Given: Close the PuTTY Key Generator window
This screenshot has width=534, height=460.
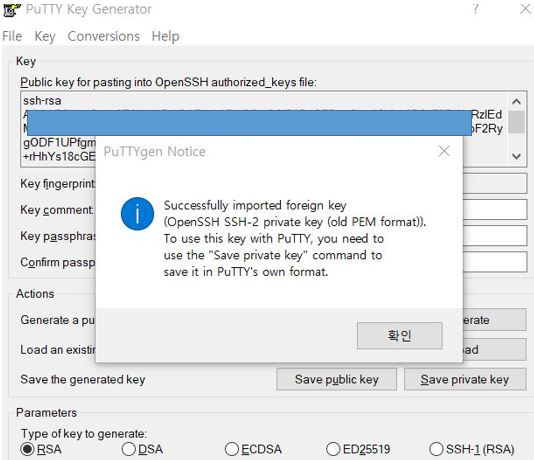Looking at the screenshot, I should [x=526, y=9].
